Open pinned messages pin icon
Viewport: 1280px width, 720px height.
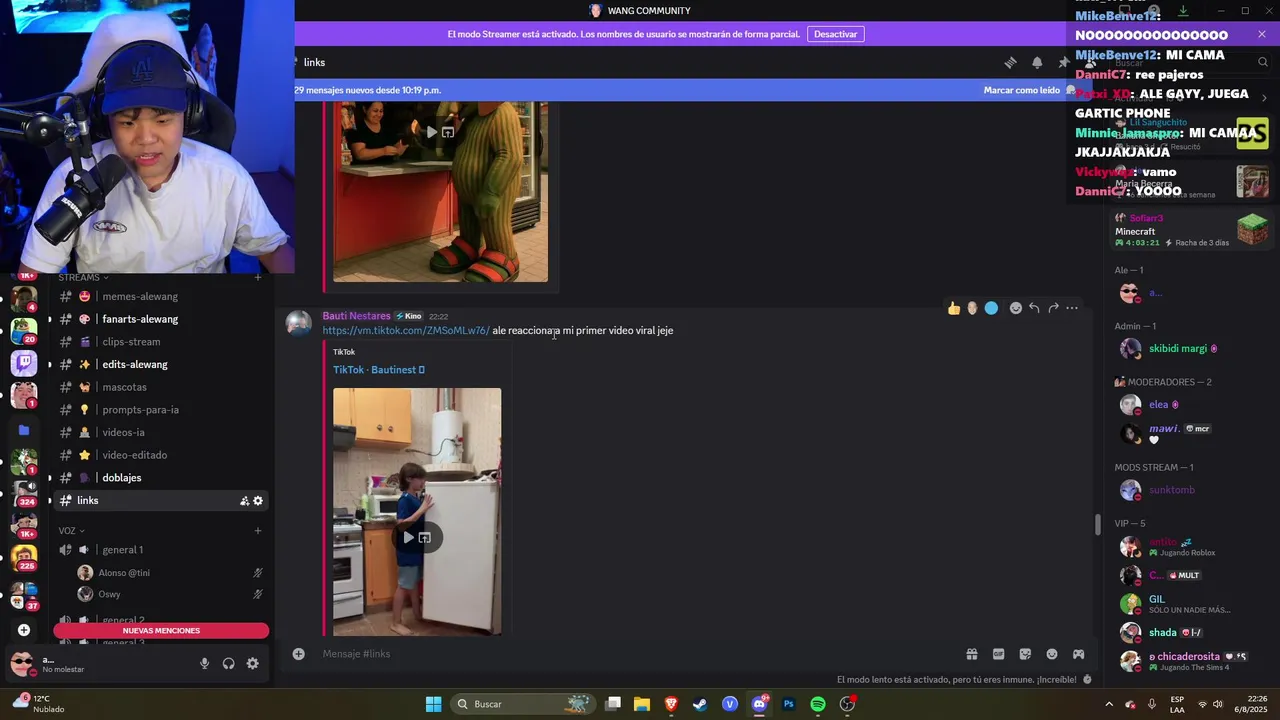[x=1064, y=62]
